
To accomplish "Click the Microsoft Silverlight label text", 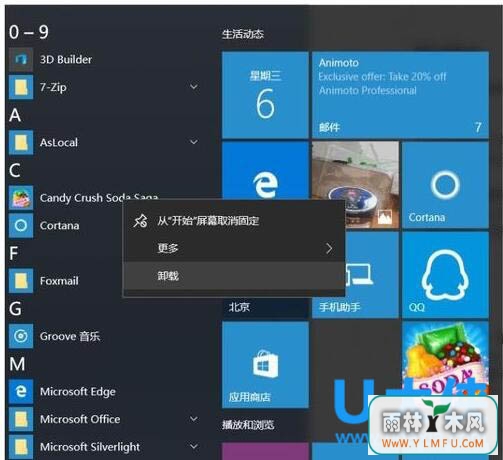I will (x=90, y=447).
